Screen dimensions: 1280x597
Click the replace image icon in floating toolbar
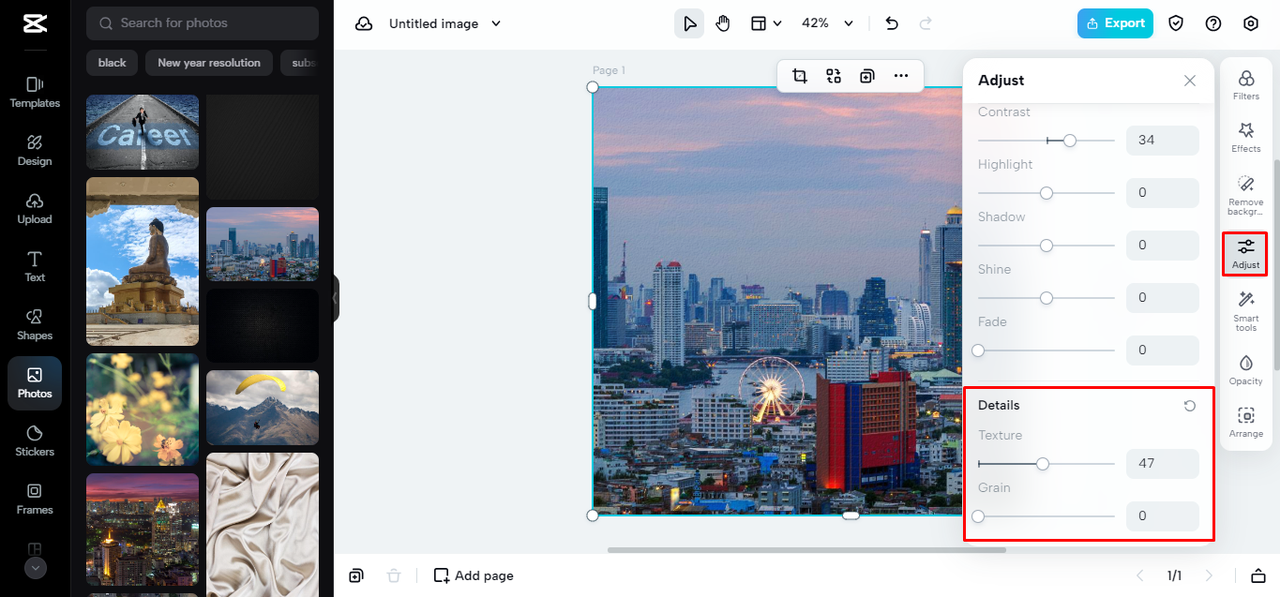(833, 75)
